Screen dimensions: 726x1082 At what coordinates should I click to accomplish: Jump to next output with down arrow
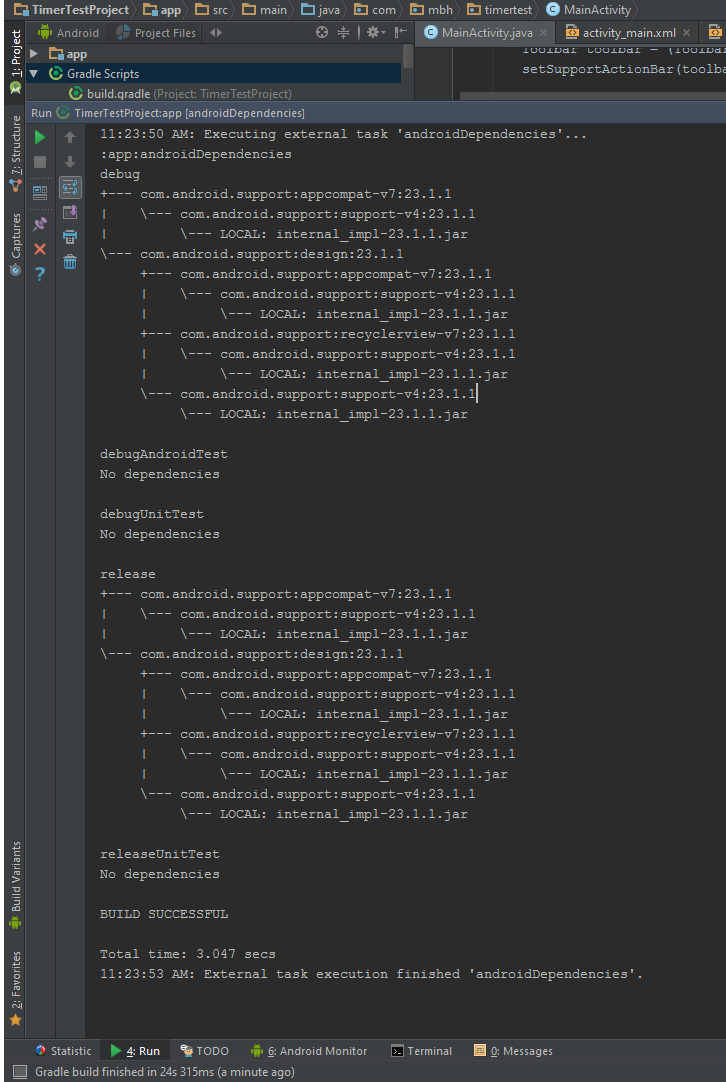tap(70, 162)
